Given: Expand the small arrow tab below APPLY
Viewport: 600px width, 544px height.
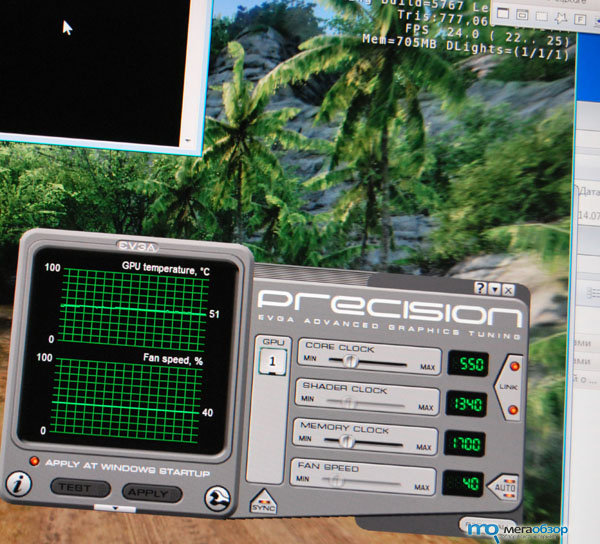Looking at the screenshot, I should pyautogui.click(x=115, y=509).
